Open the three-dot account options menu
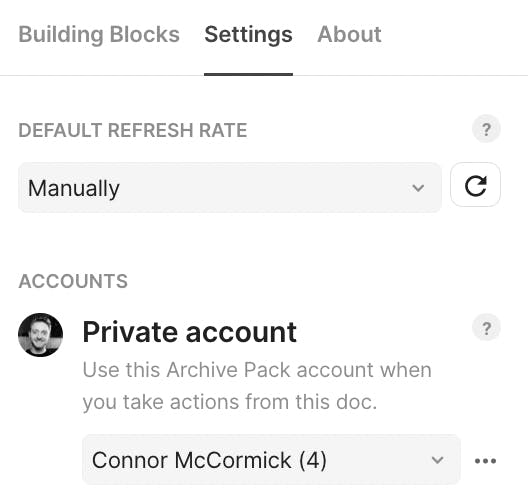 point(485,460)
